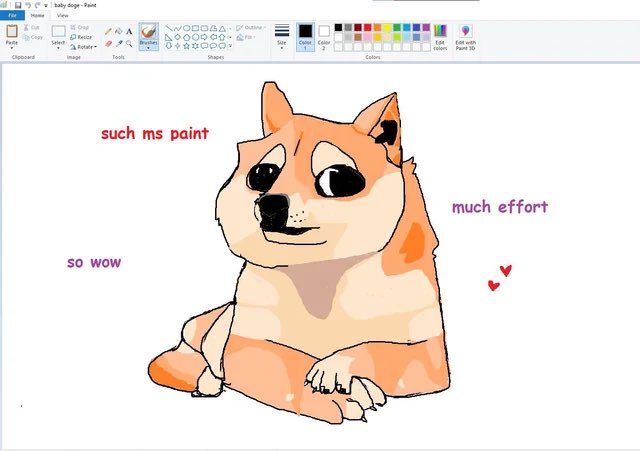Pick the bright red color swatch

(368, 27)
